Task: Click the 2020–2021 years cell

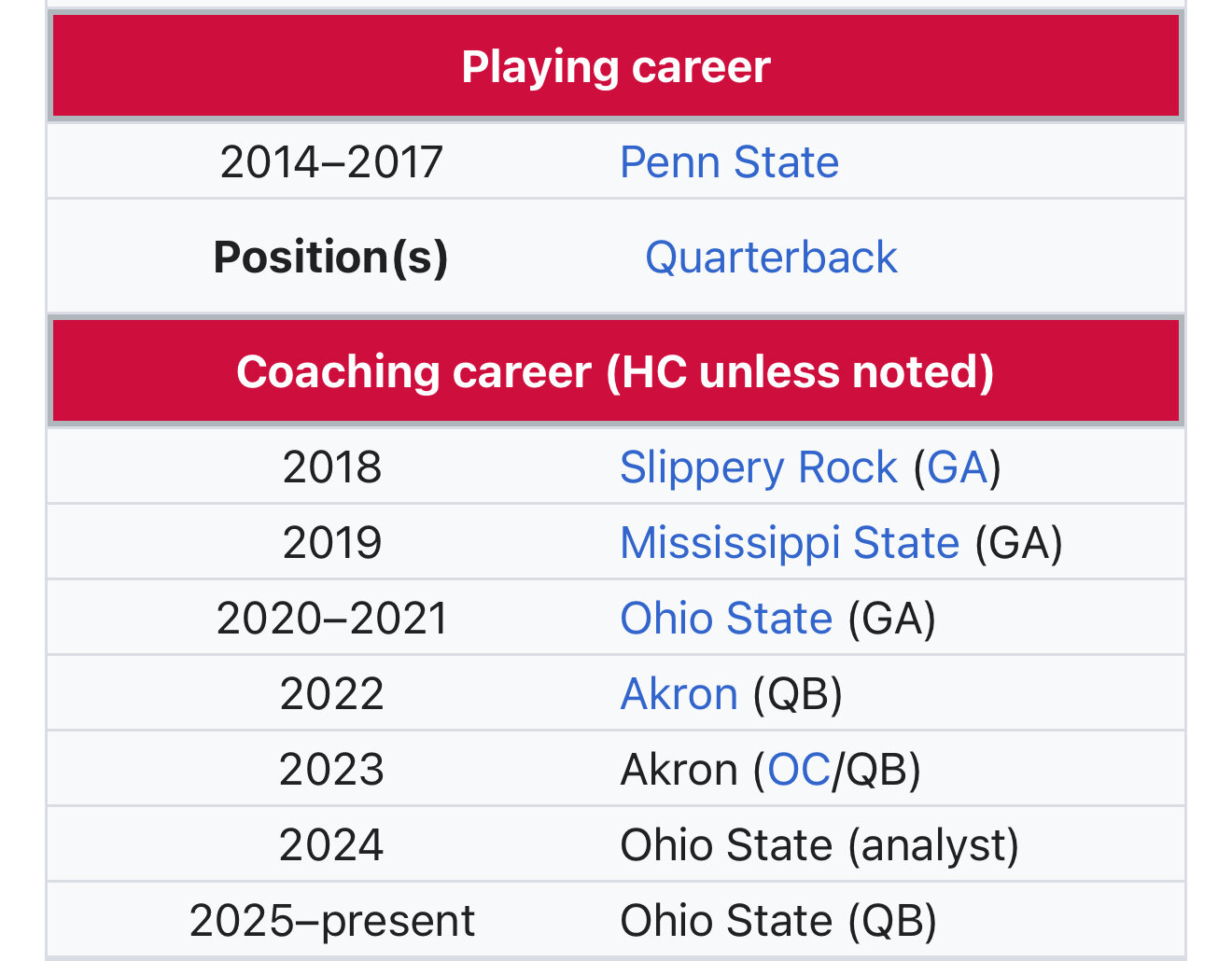Action: [x=332, y=619]
